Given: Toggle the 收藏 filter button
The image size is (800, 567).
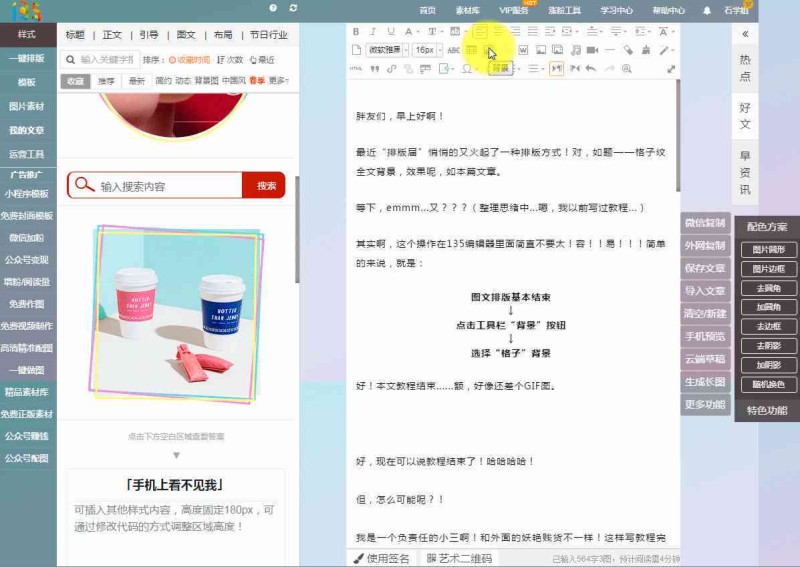Looking at the screenshot, I should click(x=76, y=81).
